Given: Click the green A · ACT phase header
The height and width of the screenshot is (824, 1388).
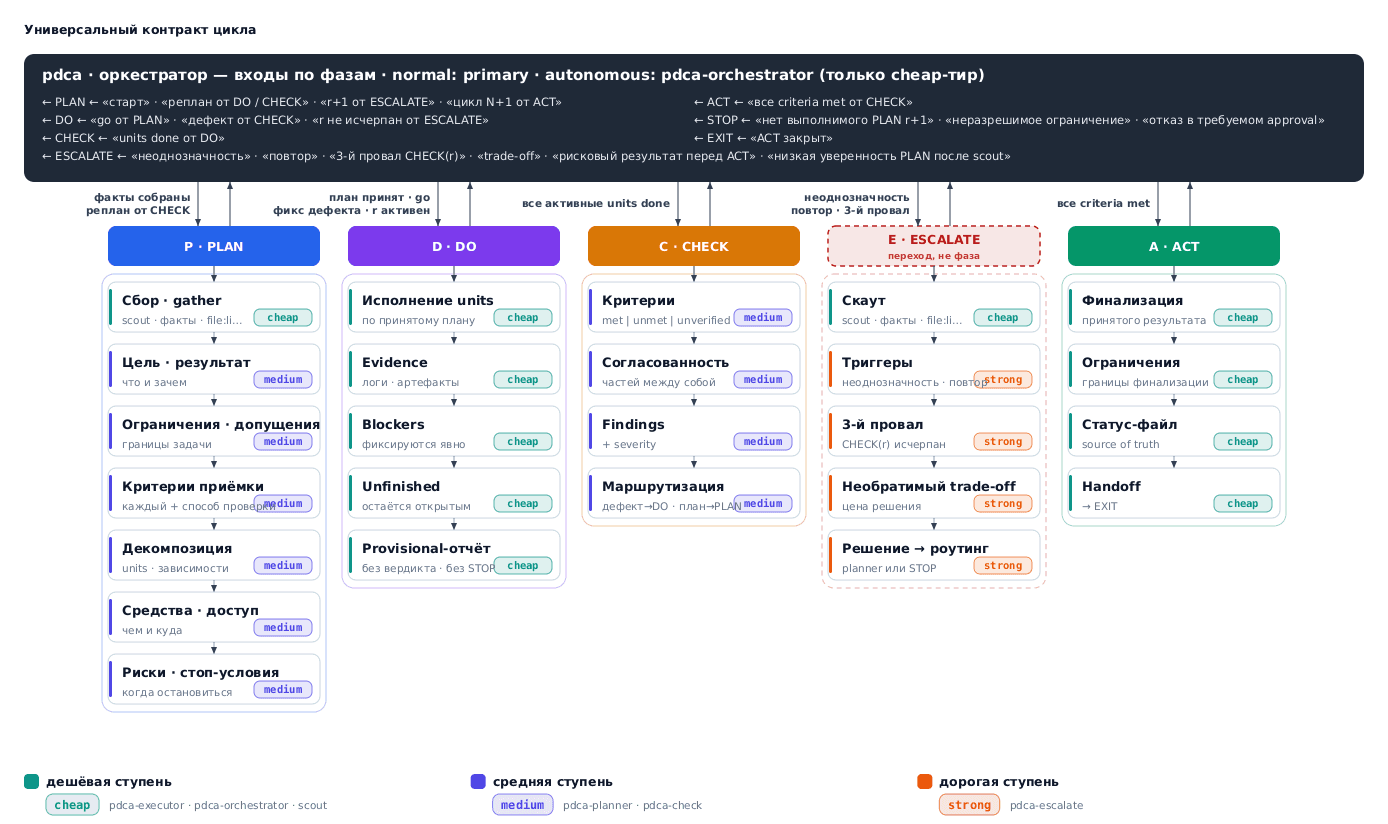Looking at the screenshot, I should (1174, 246).
